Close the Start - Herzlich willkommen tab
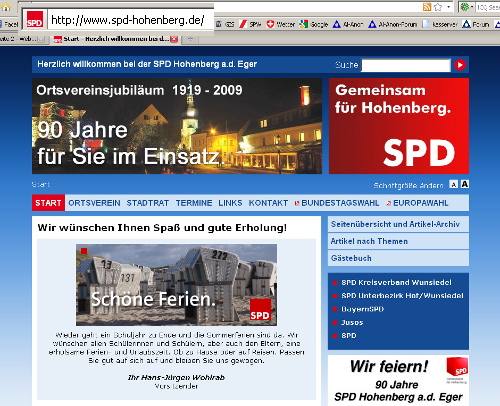This screenshot has width=500, height=406. click(x=174, y=39)
